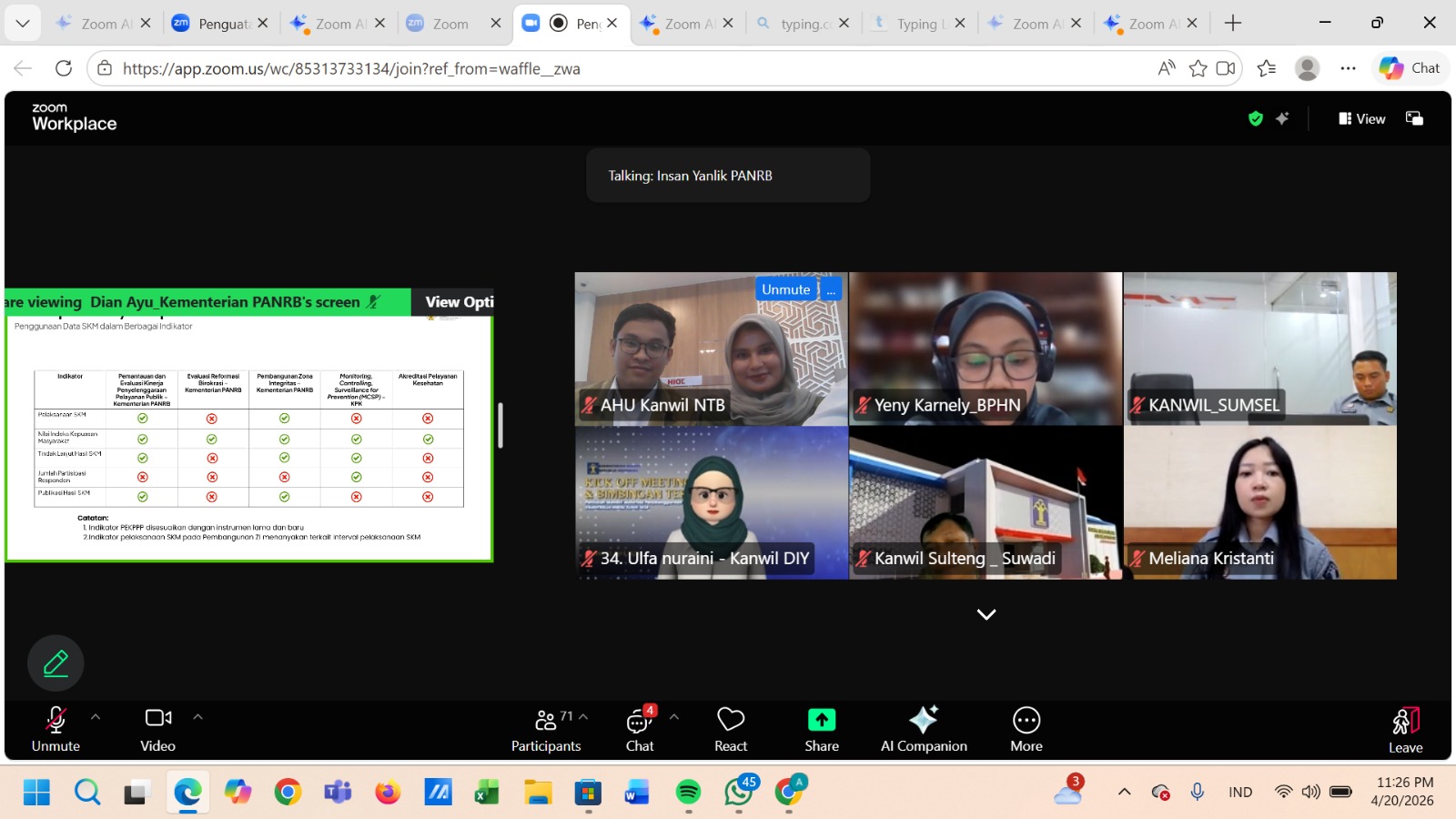Open WhatsApp from the taskbar
Viewport: 1456px width, 819px height.
(736, 793)
